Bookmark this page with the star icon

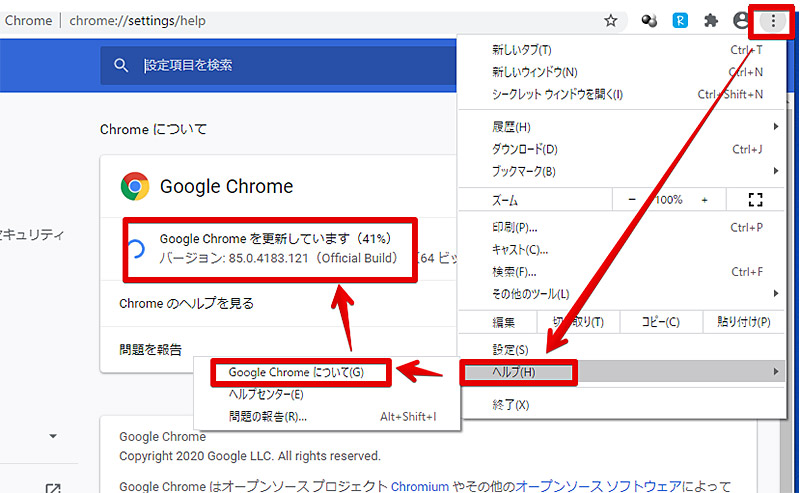pos(610,21)
